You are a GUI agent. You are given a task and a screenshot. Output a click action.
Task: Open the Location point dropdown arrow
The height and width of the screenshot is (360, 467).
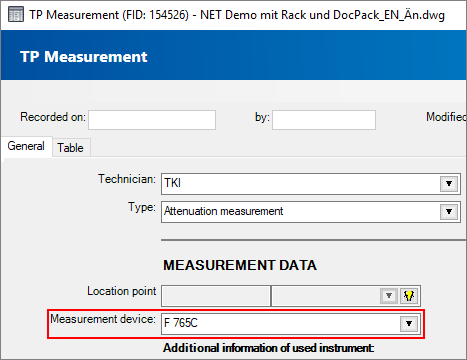[x=389, y=296]
